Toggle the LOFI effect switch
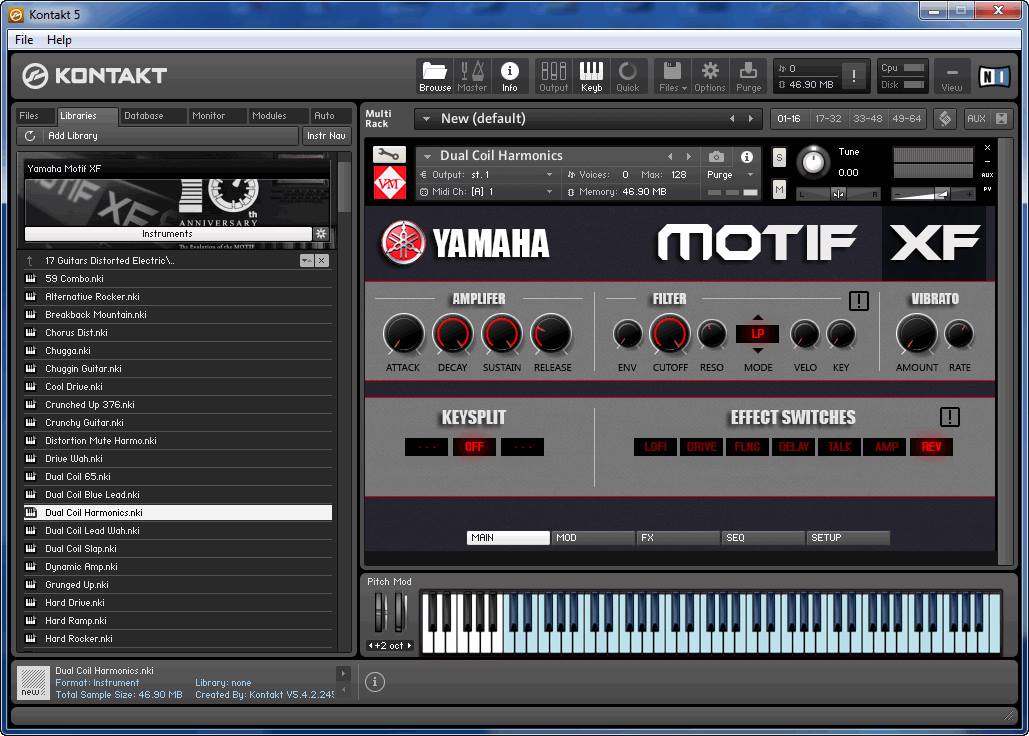This screenshot has height=736, width=1029. coord(655,447)
